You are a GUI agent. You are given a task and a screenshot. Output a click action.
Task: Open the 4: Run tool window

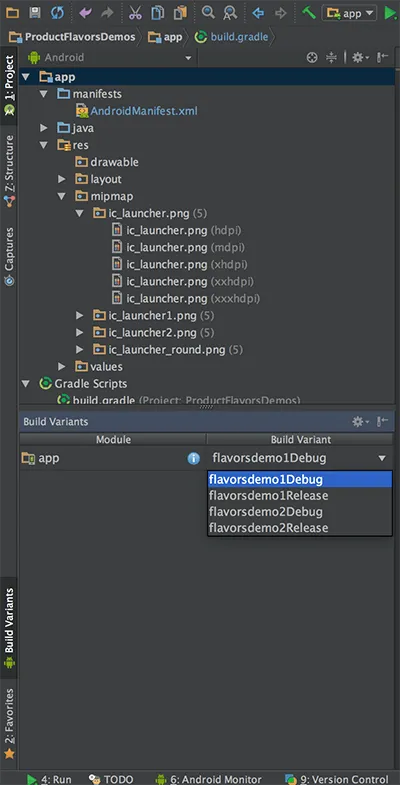pyautogui.click(x=49, y=779)
